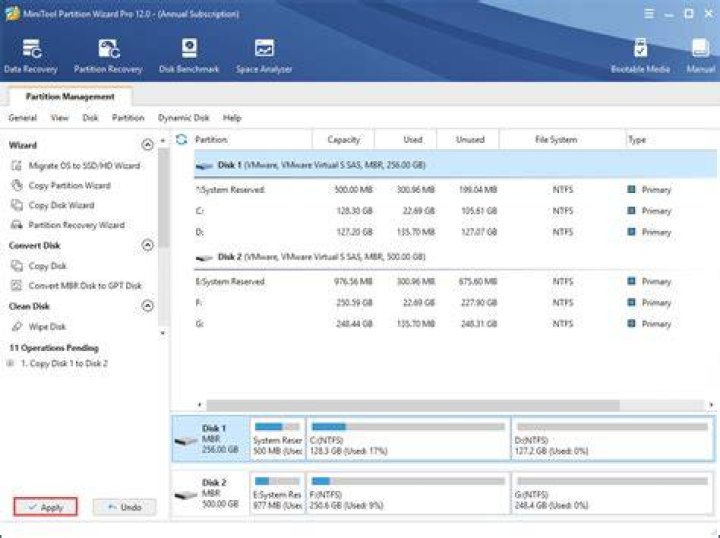Select the E:System Reserved partition row
The image size is (720, 538).
[x=455, y=281]
